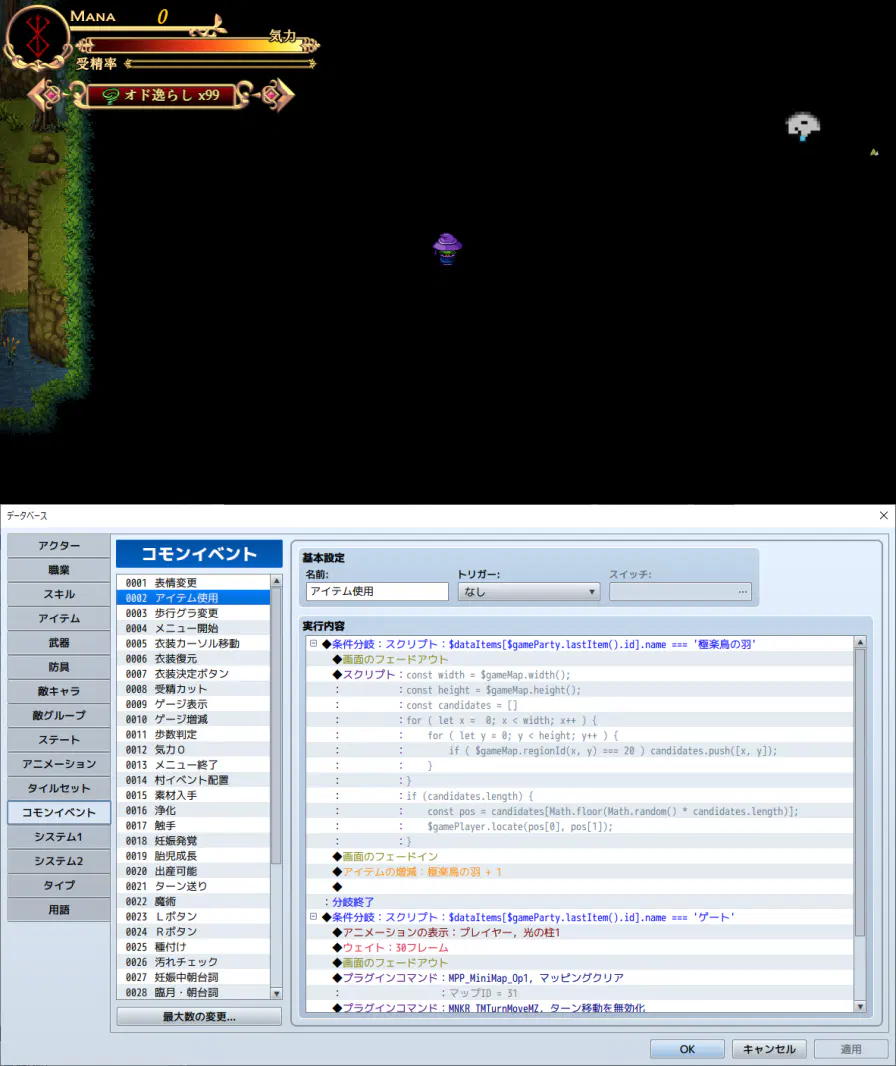The image size is (896, 1066).
Task: Select common event 0016 浄化
Action: click(x=193, y=810)
